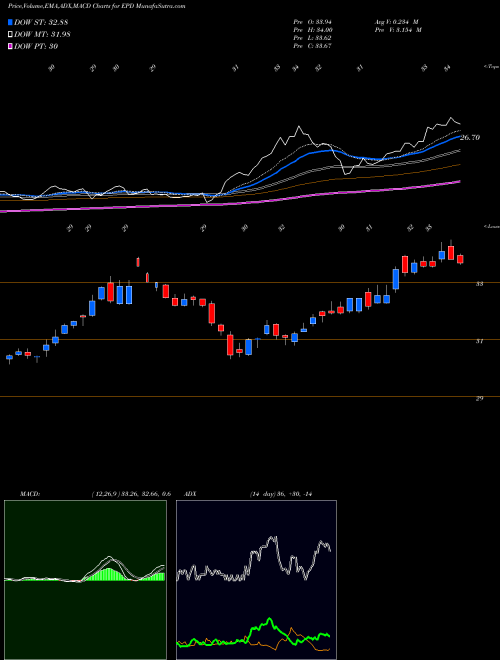Select the 'Avg V: 6.234 M' volume text

(x=397, y=22)
